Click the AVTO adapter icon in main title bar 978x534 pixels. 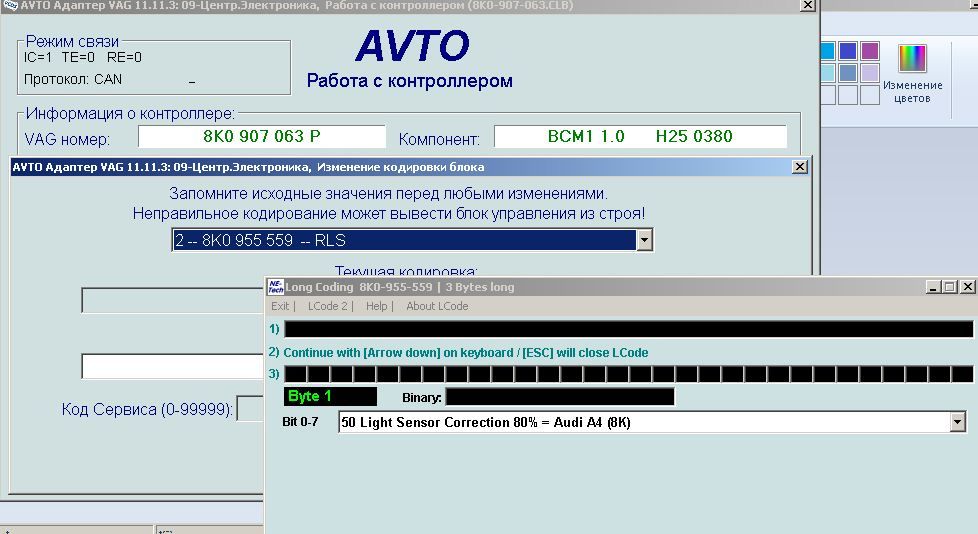click(x=10, y=5)
